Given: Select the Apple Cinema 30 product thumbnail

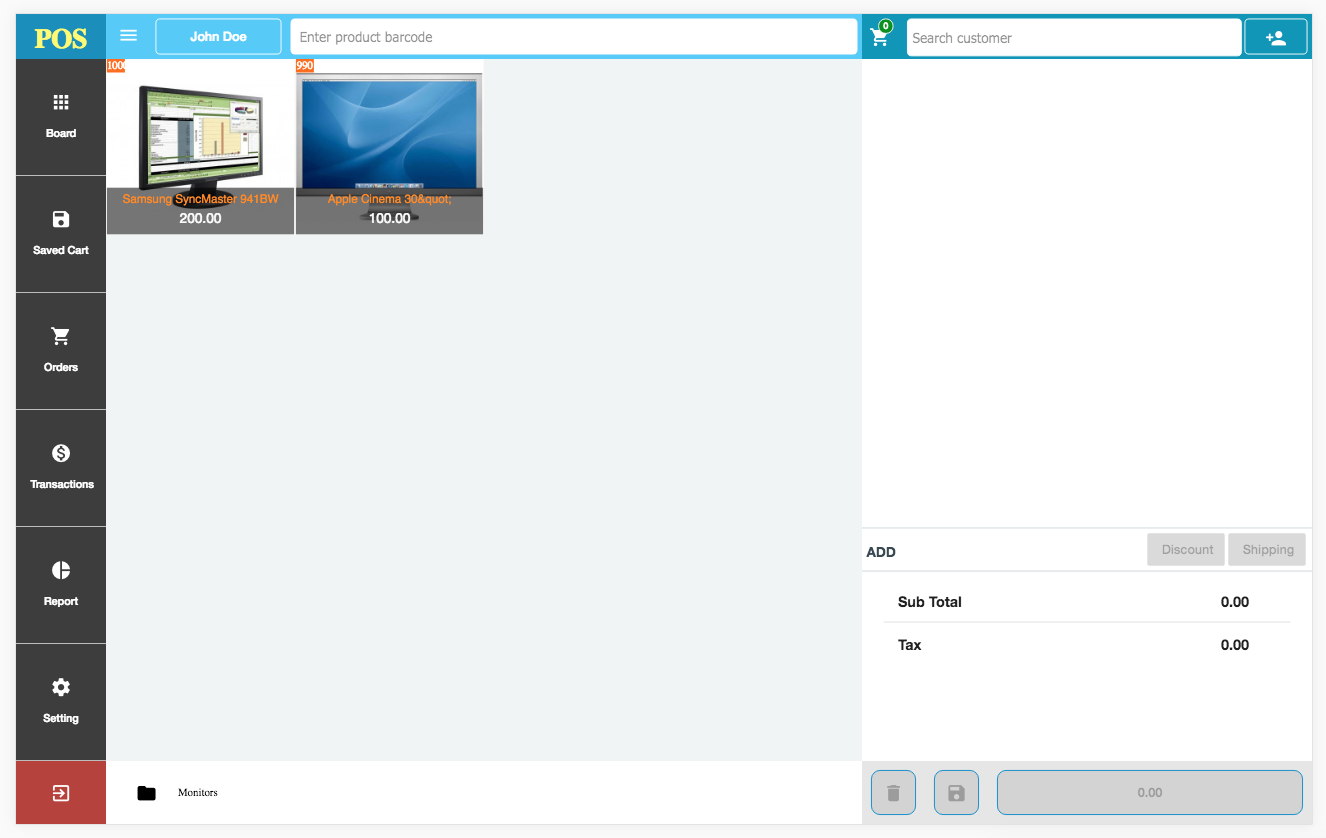Looking at the screenshot, I should [390, 147].
